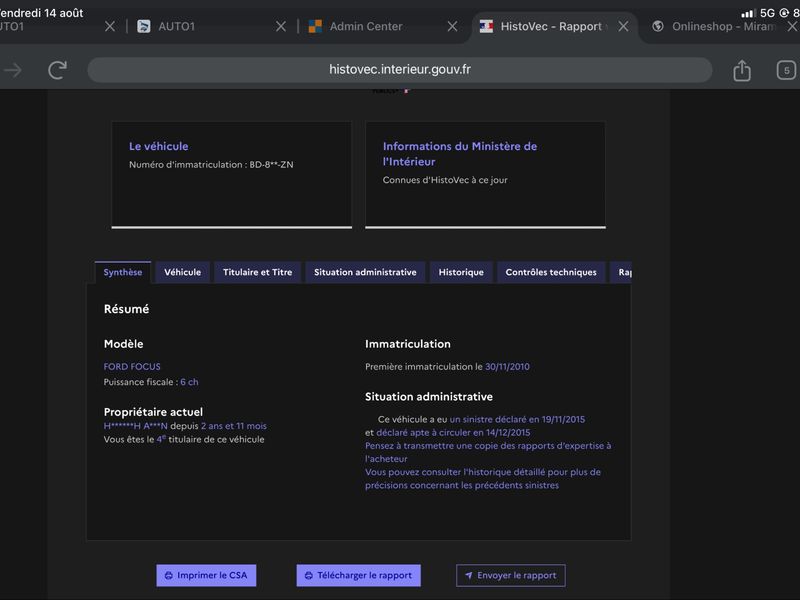The height and width of the screenshot is (600, 800).
Task: Click the FORD FOCUS model link
Action: tap(132, 367)
